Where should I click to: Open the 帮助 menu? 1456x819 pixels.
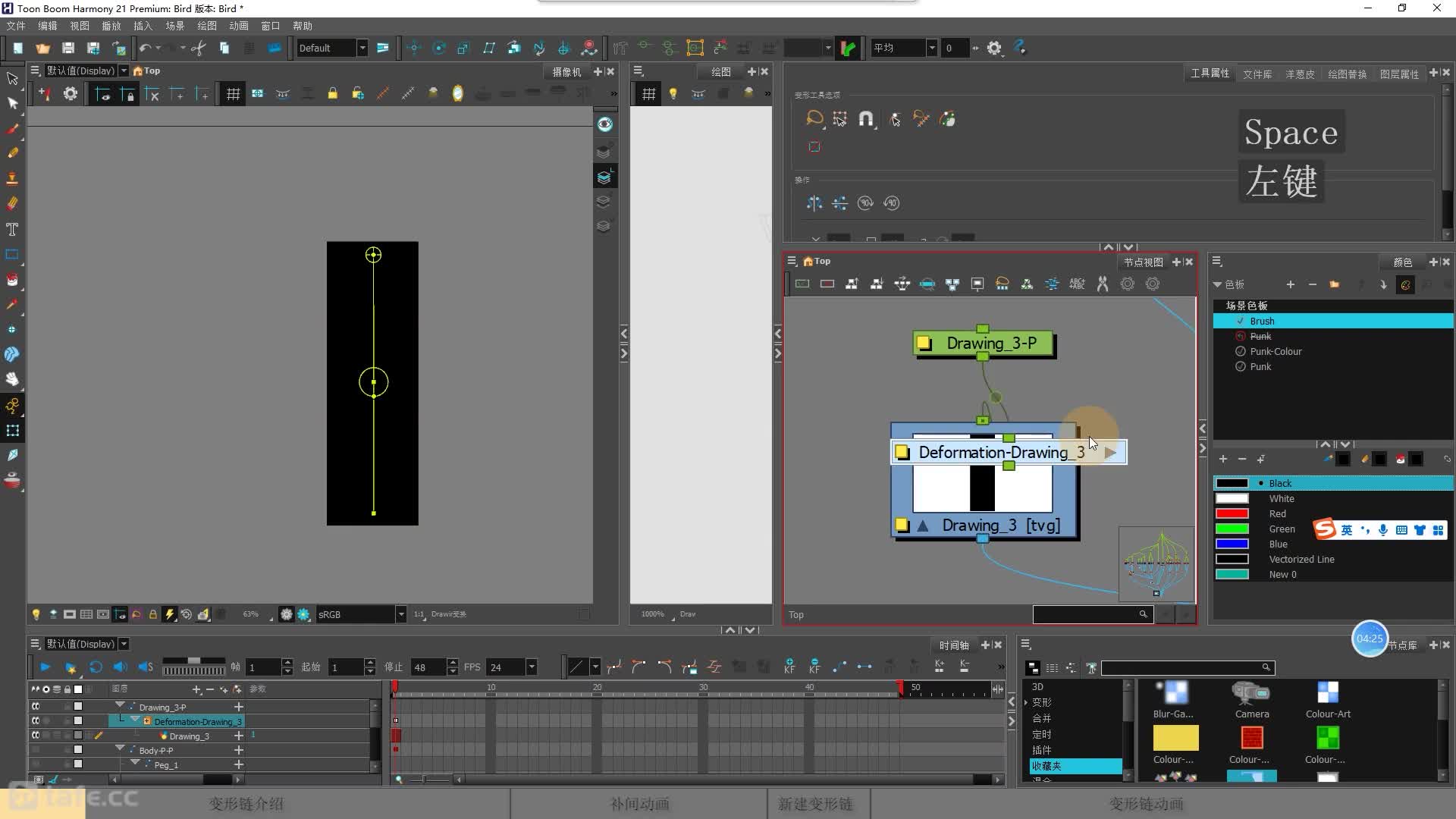click(x=303, y=26)
